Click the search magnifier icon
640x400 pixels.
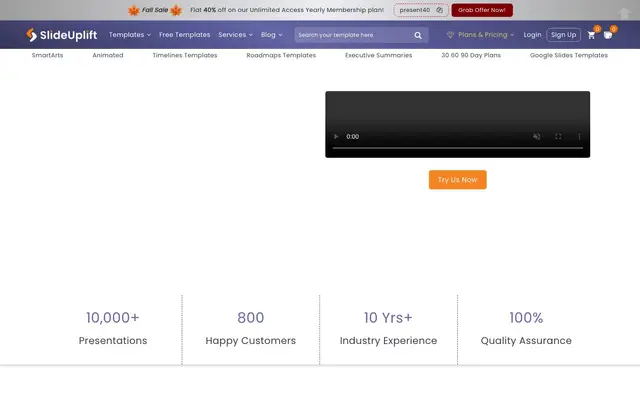[418, 36]
